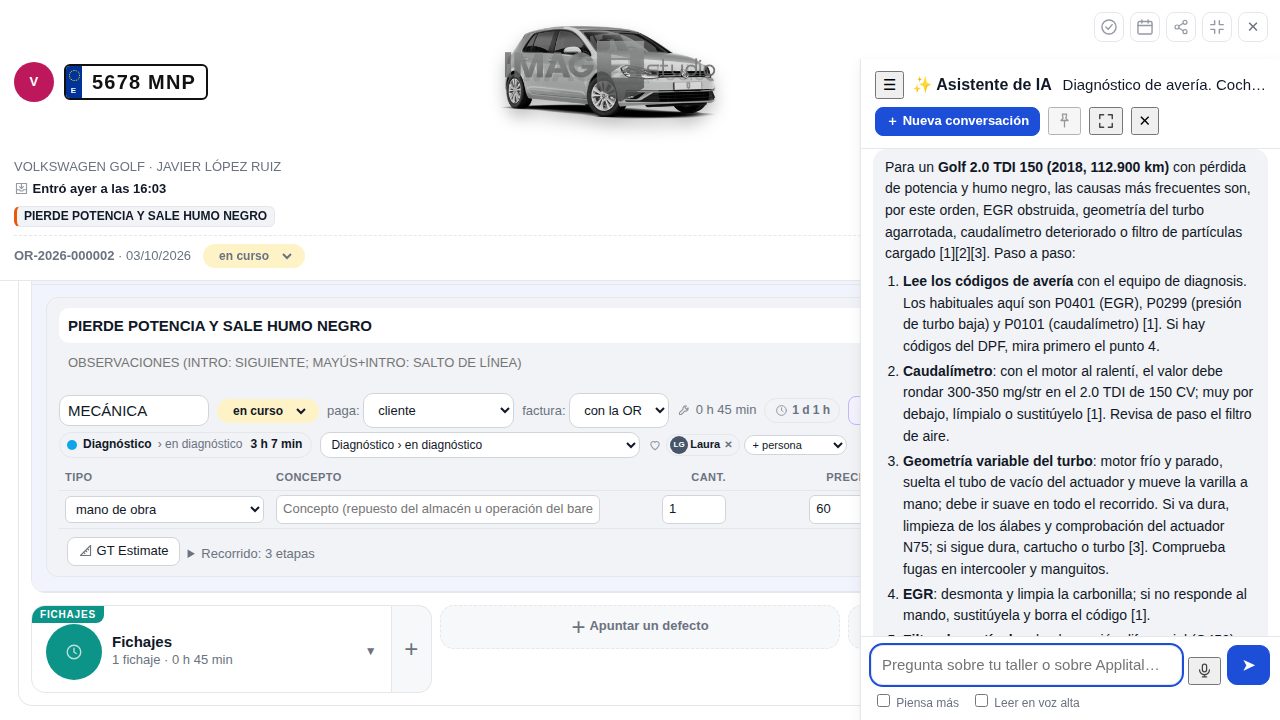Expand 'Recorrido: 3 etapas' disclosure
The width and height of the screenshot is (1280, 720).
click(251, 553)
